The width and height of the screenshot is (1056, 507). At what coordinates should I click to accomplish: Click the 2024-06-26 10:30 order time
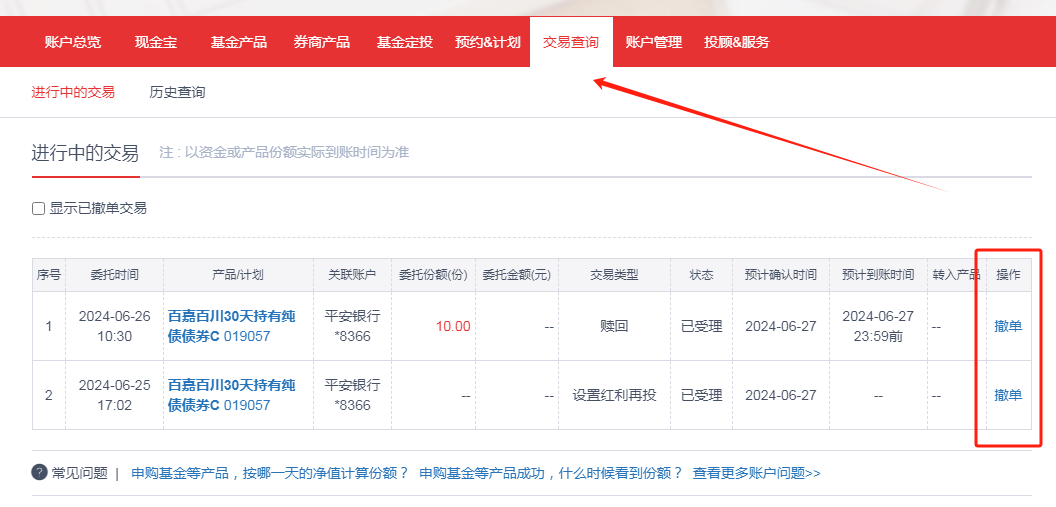(x=114, y=326)
